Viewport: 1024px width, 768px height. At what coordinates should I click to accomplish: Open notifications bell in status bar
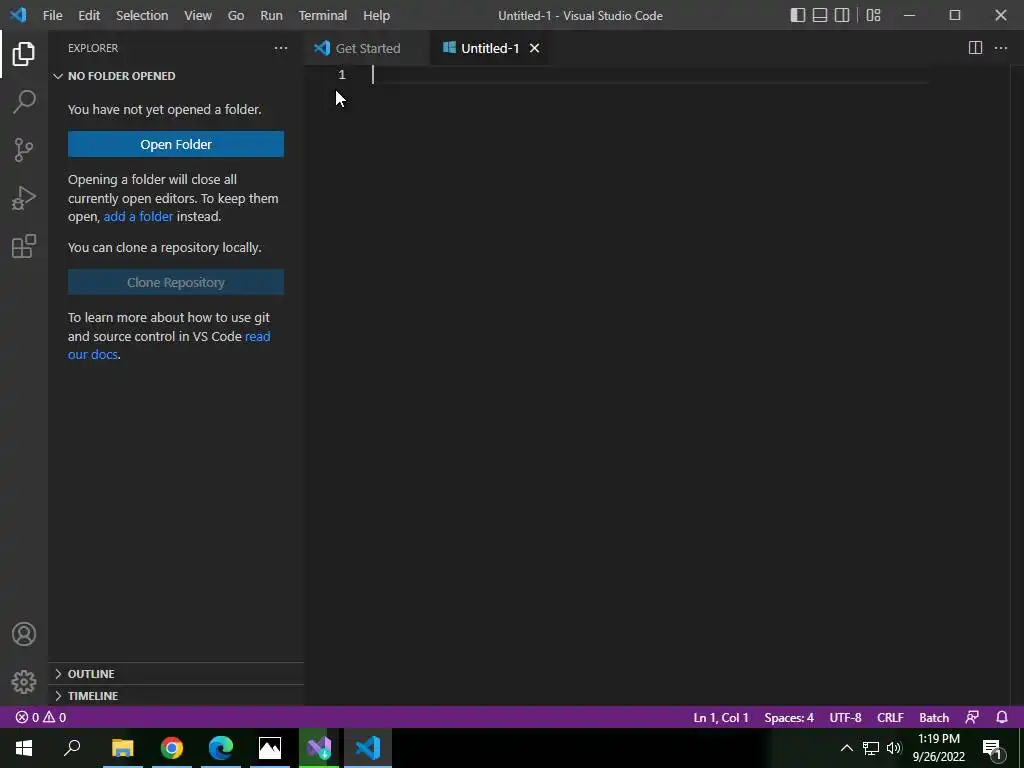[1002, 717]
